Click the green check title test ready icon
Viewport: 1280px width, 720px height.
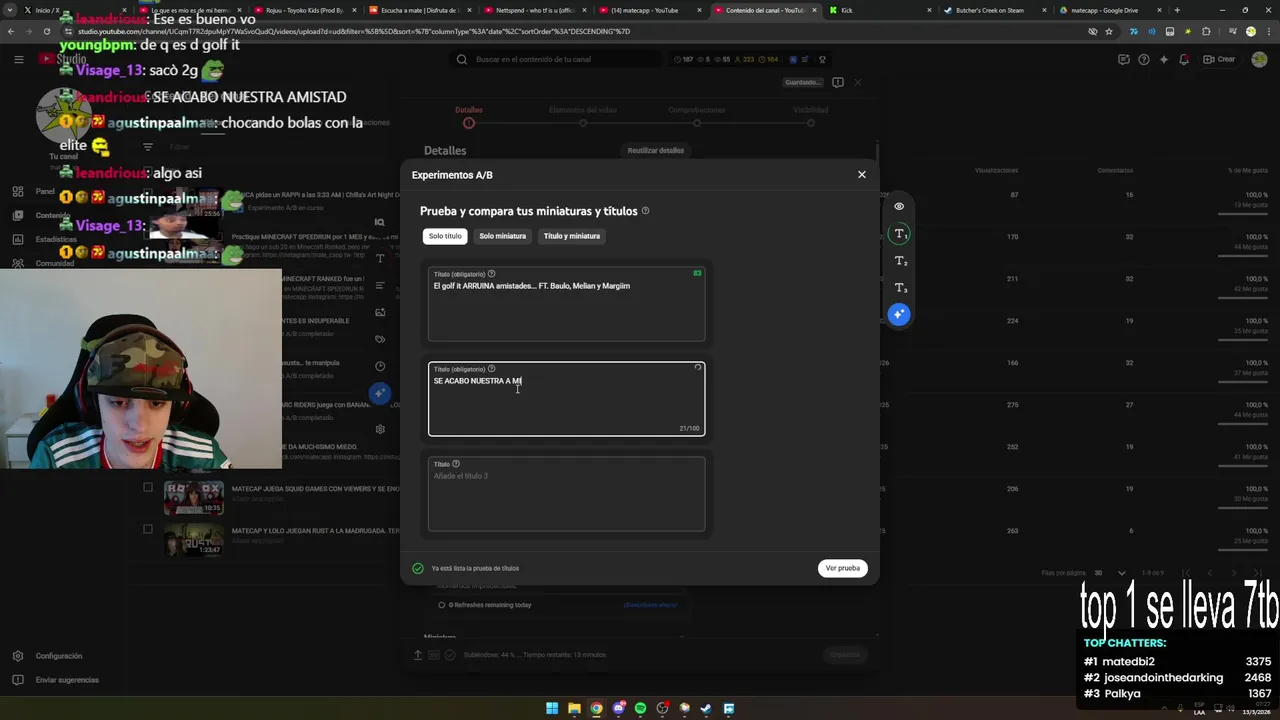[x=418, y=568]
